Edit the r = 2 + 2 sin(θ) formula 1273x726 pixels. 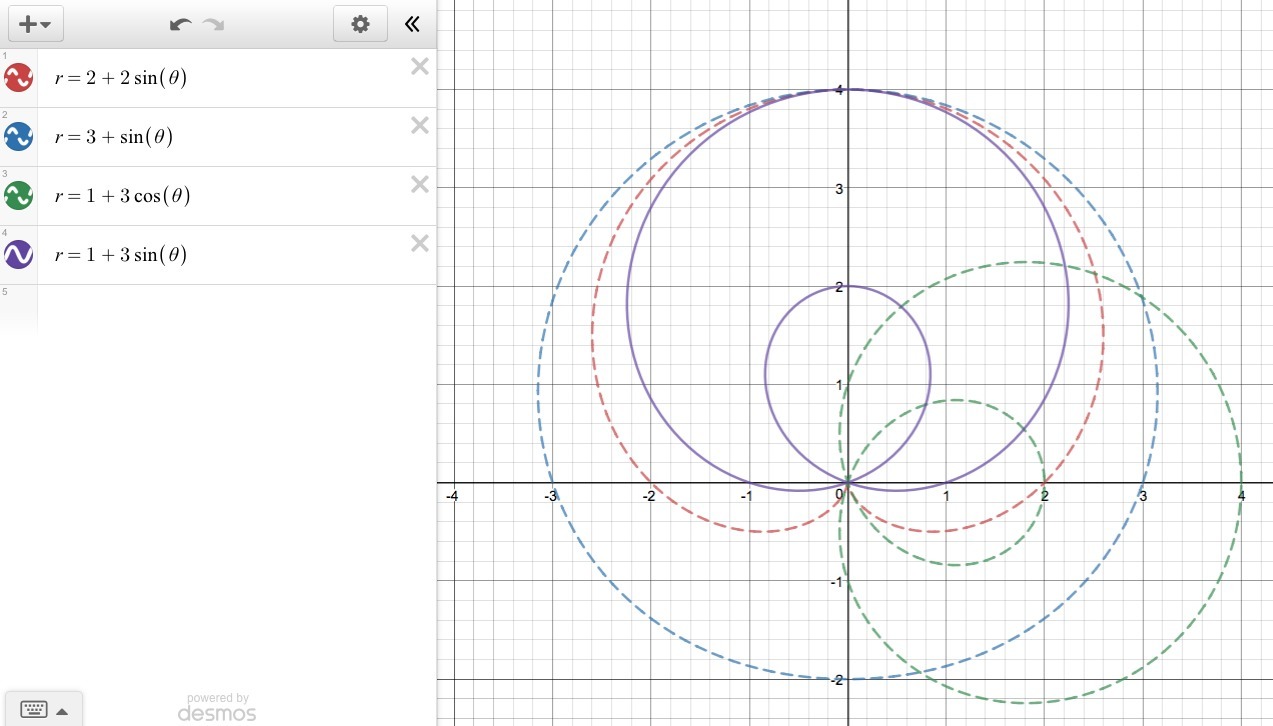121,78
